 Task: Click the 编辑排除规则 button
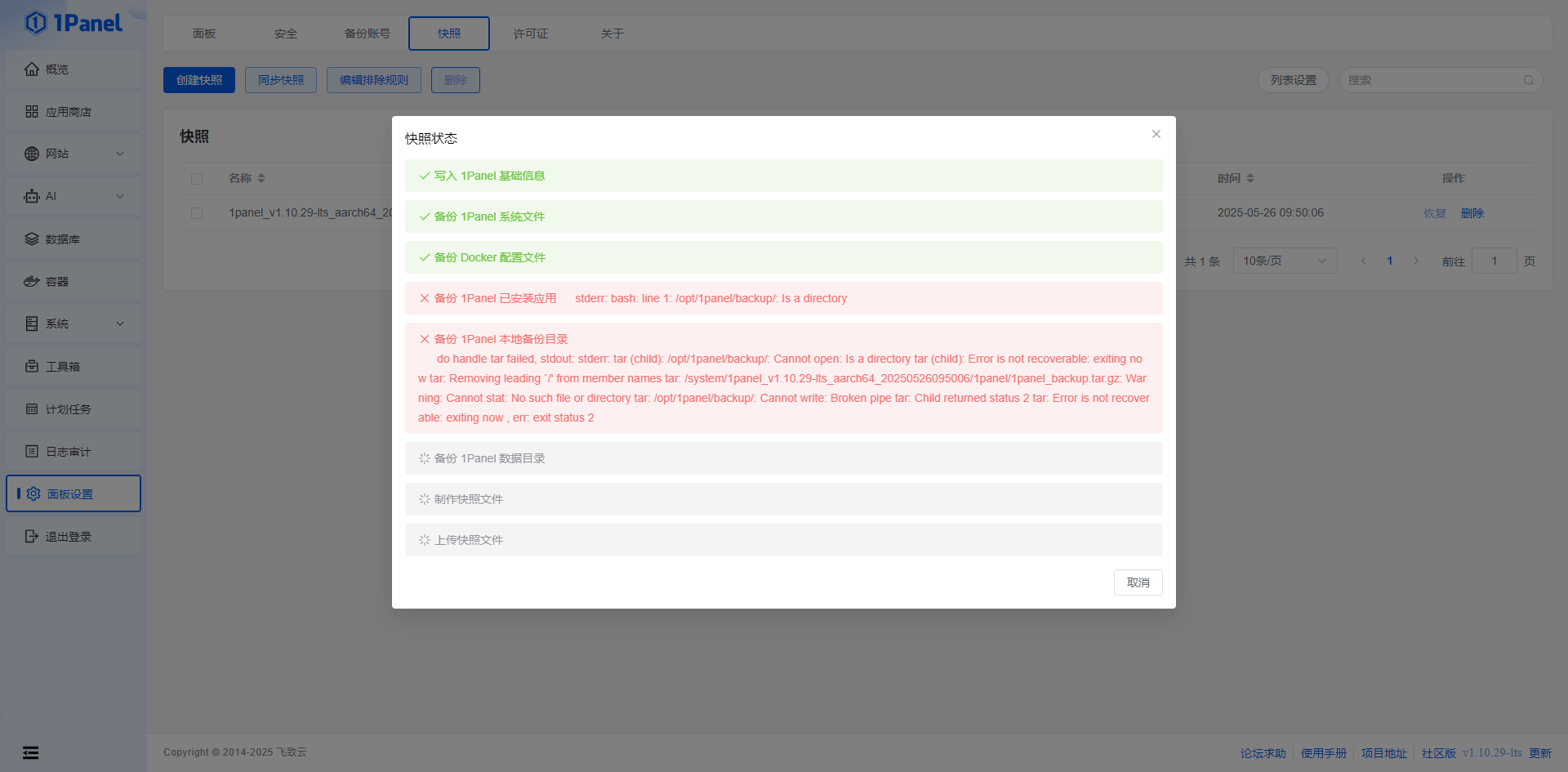click(x=374, y=80)
